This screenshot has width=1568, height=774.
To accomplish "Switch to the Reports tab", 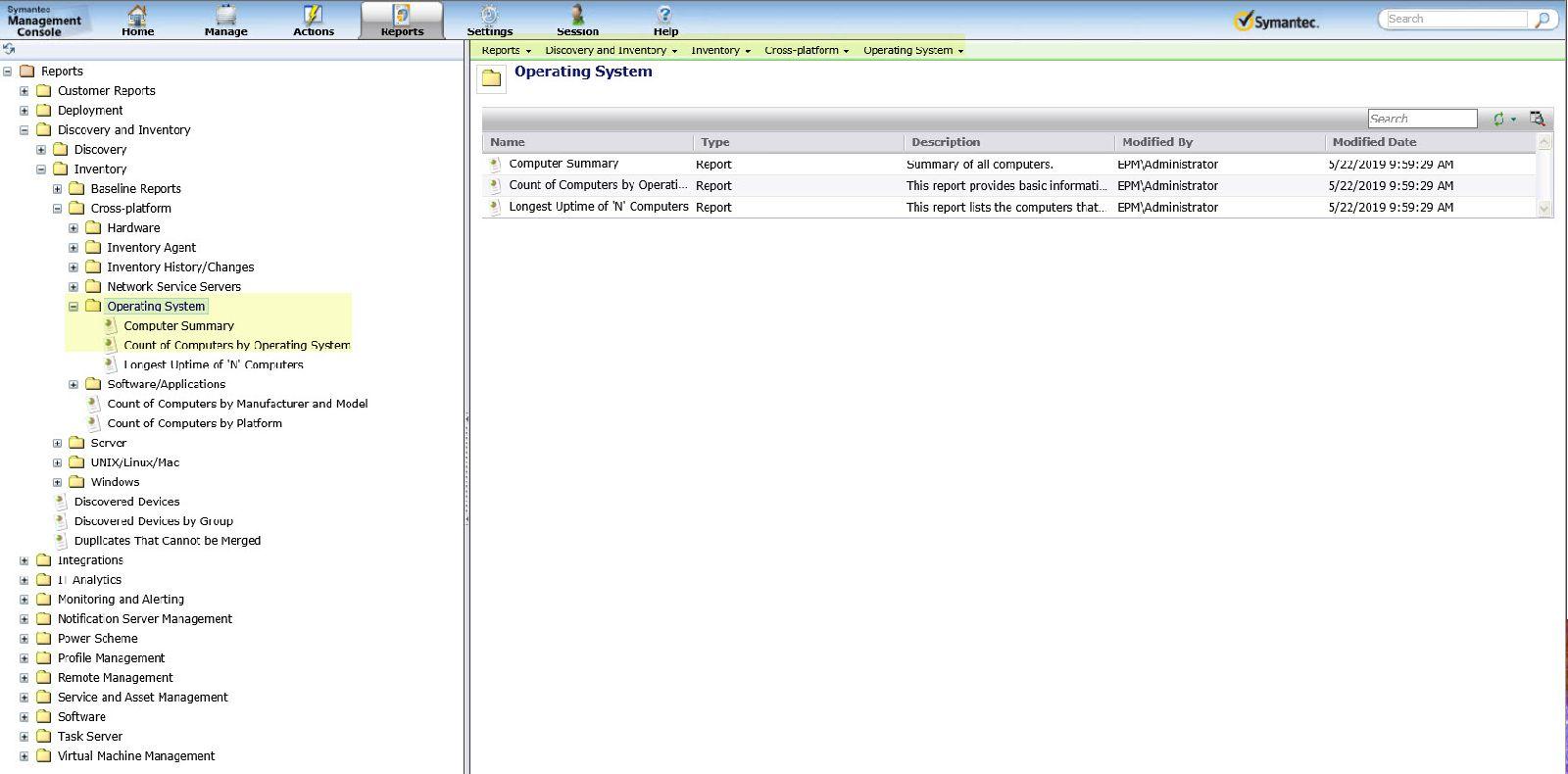I will (x=402, y=21).
